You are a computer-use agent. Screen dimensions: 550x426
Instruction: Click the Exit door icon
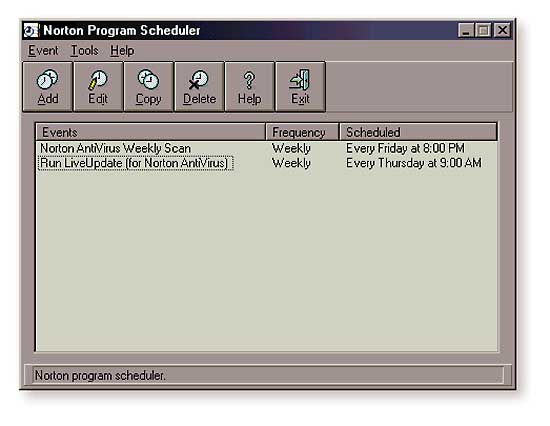tap(300, 79)
